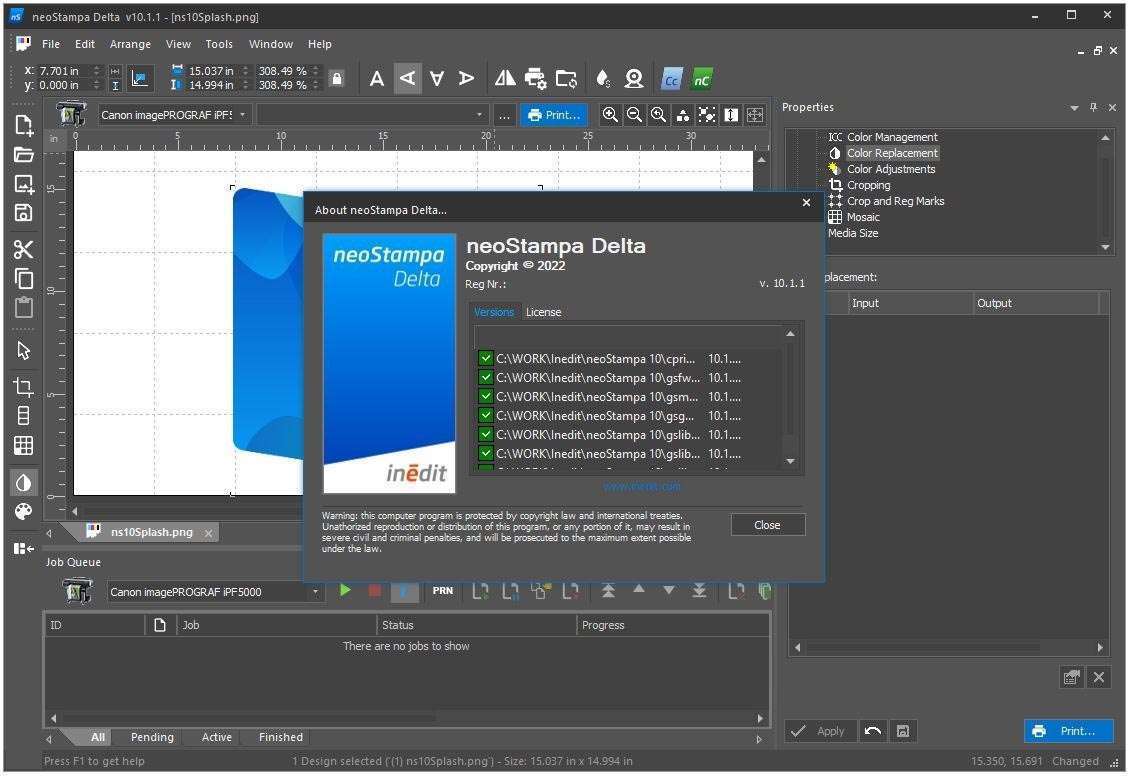Show the Finished jobs tab
1129x776 pixels.
280,737
